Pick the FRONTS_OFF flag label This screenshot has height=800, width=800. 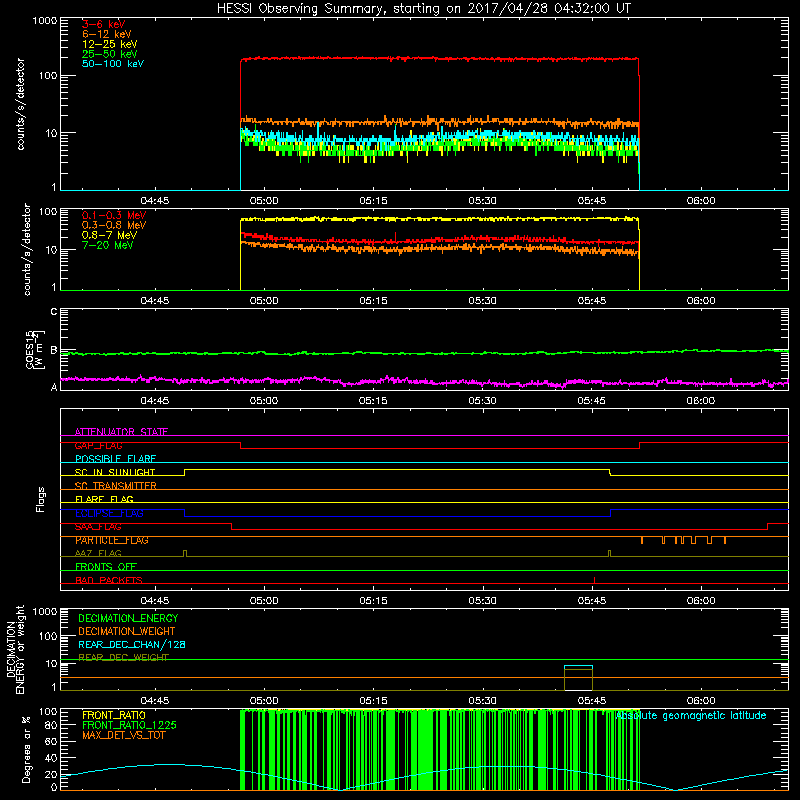105,567
